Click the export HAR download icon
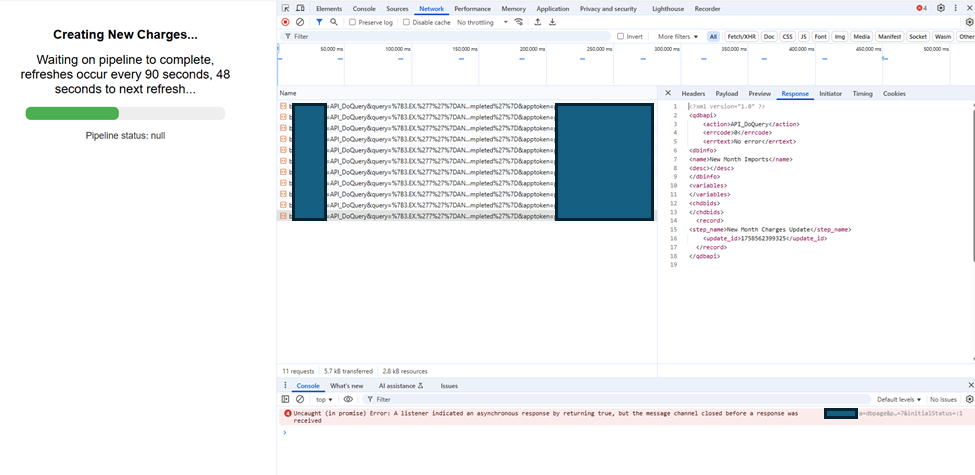This screenshot has height=475, width=975. click(x=553, y=22)
